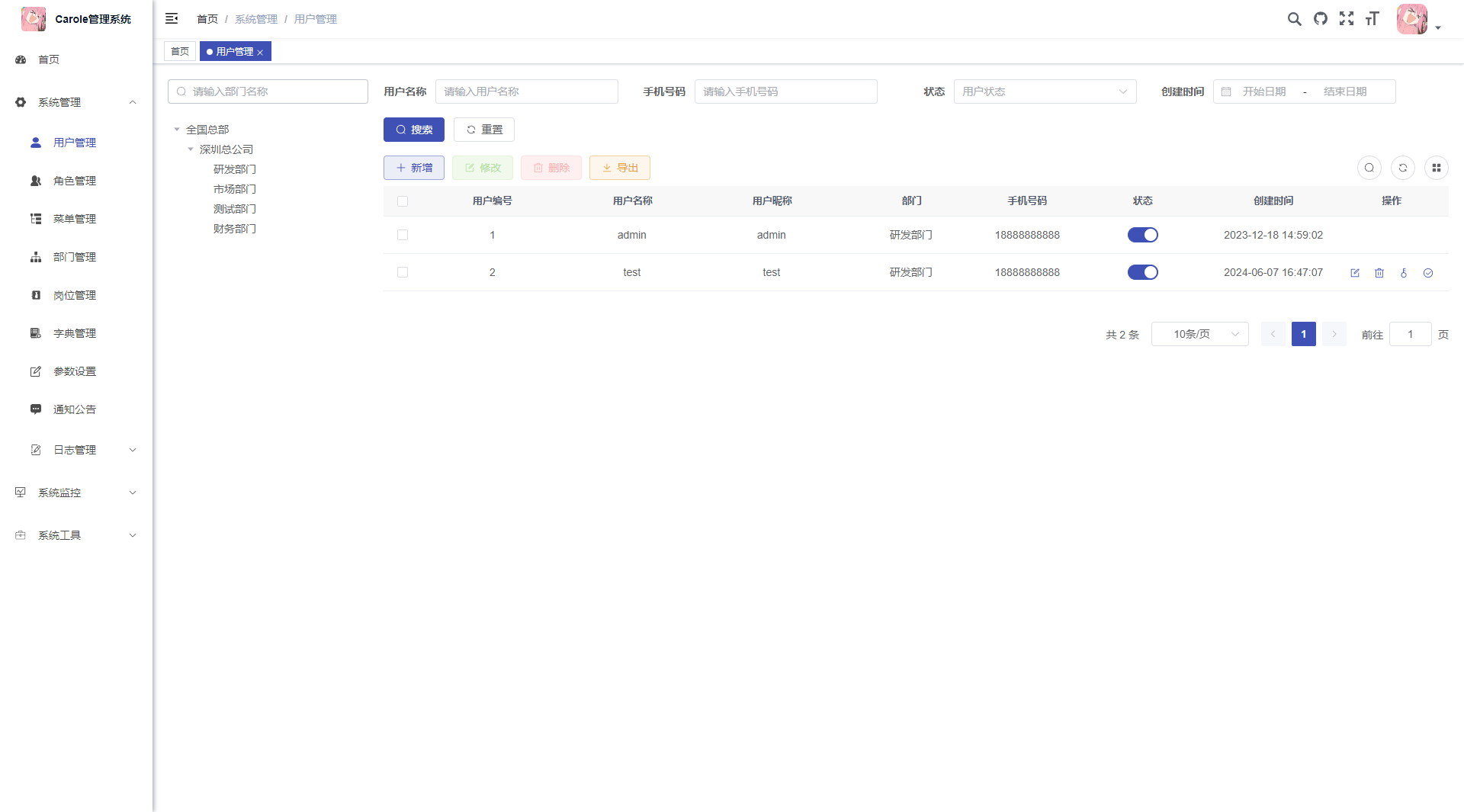Expand the 日志管理 submenu
1464x812 pixels.
point(76,450)
